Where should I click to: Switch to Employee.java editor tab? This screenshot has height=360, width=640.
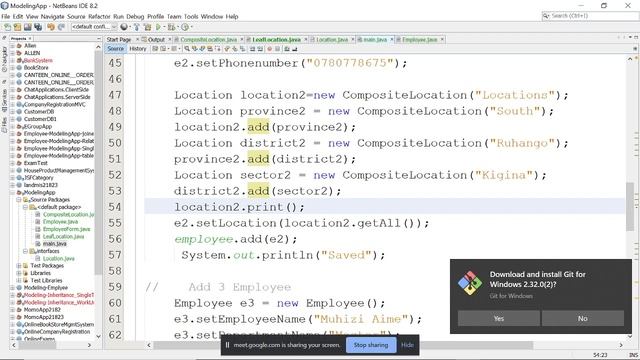click(419, 39)
